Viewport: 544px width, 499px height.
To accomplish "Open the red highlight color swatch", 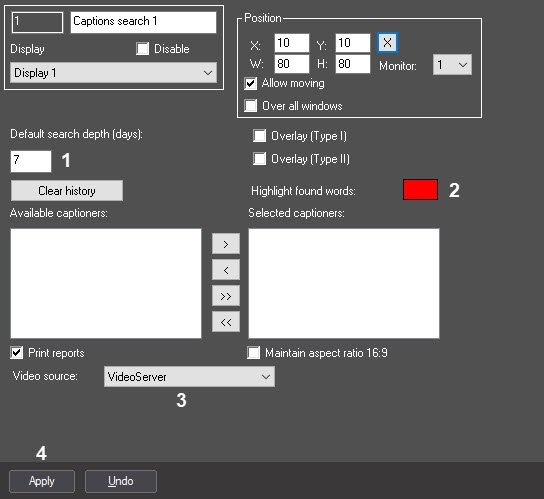I will point(420,189).
